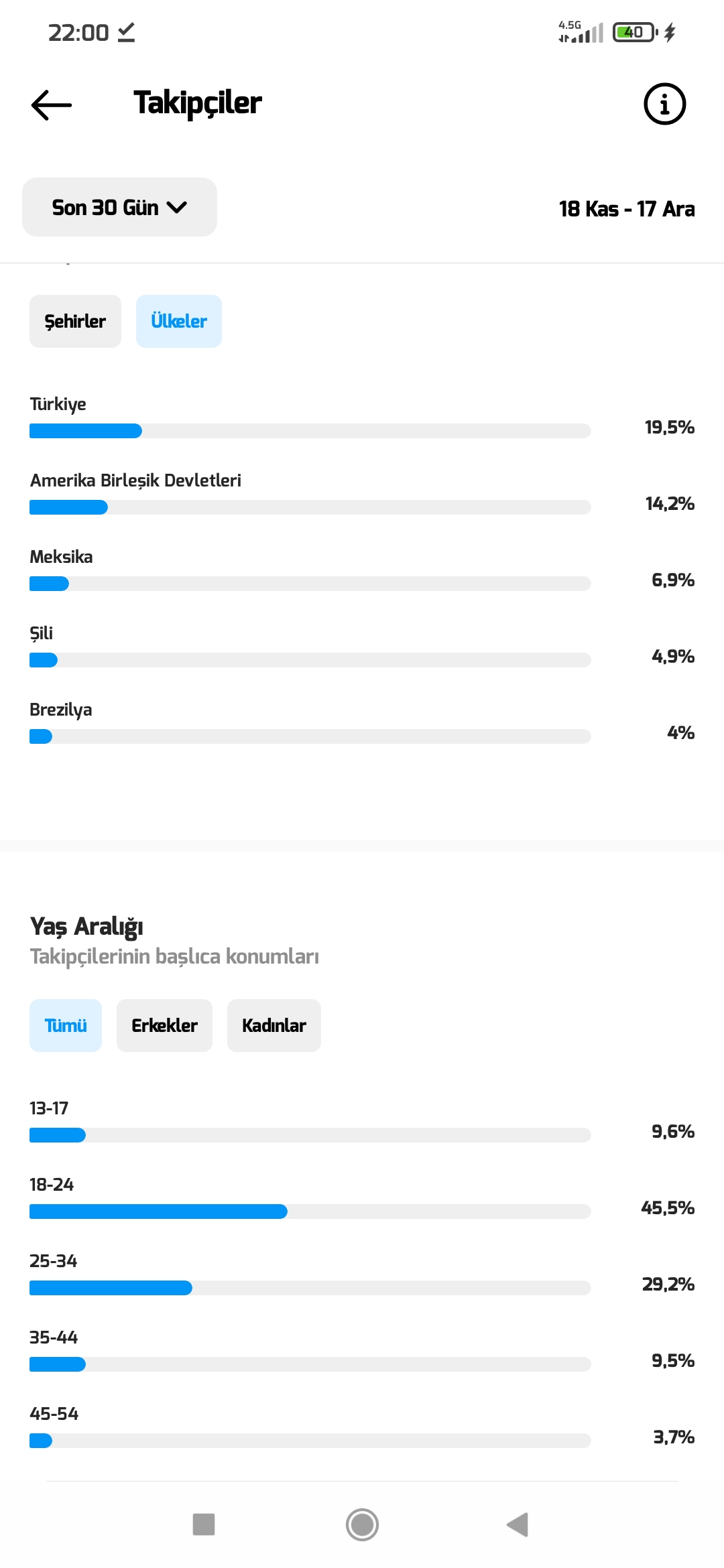724x1568 pixels.
Task: Tap the 4.5G signal strength icon
Action: (581, 31)
